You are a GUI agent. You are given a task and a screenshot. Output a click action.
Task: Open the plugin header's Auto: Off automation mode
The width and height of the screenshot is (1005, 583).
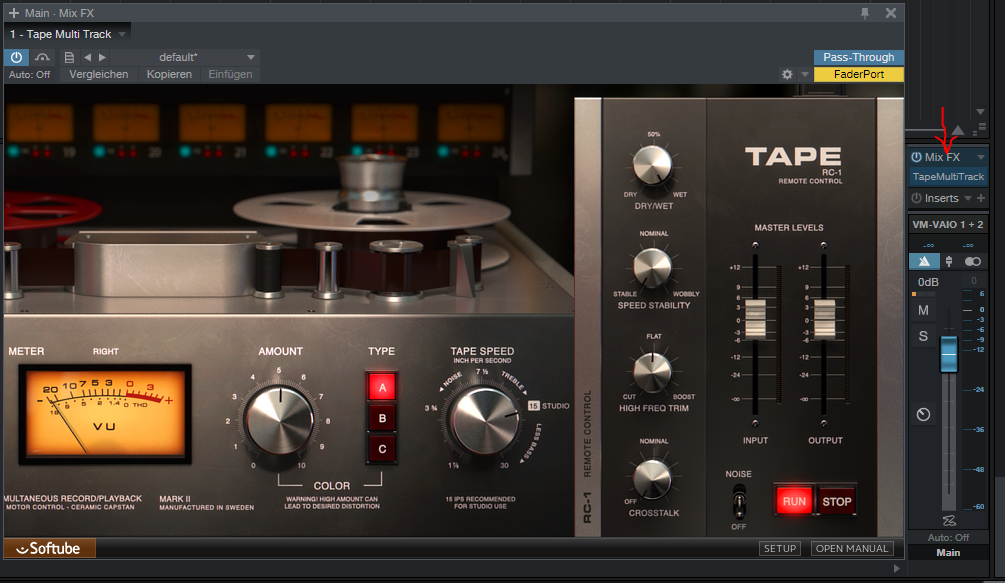(x=29, y=74)
